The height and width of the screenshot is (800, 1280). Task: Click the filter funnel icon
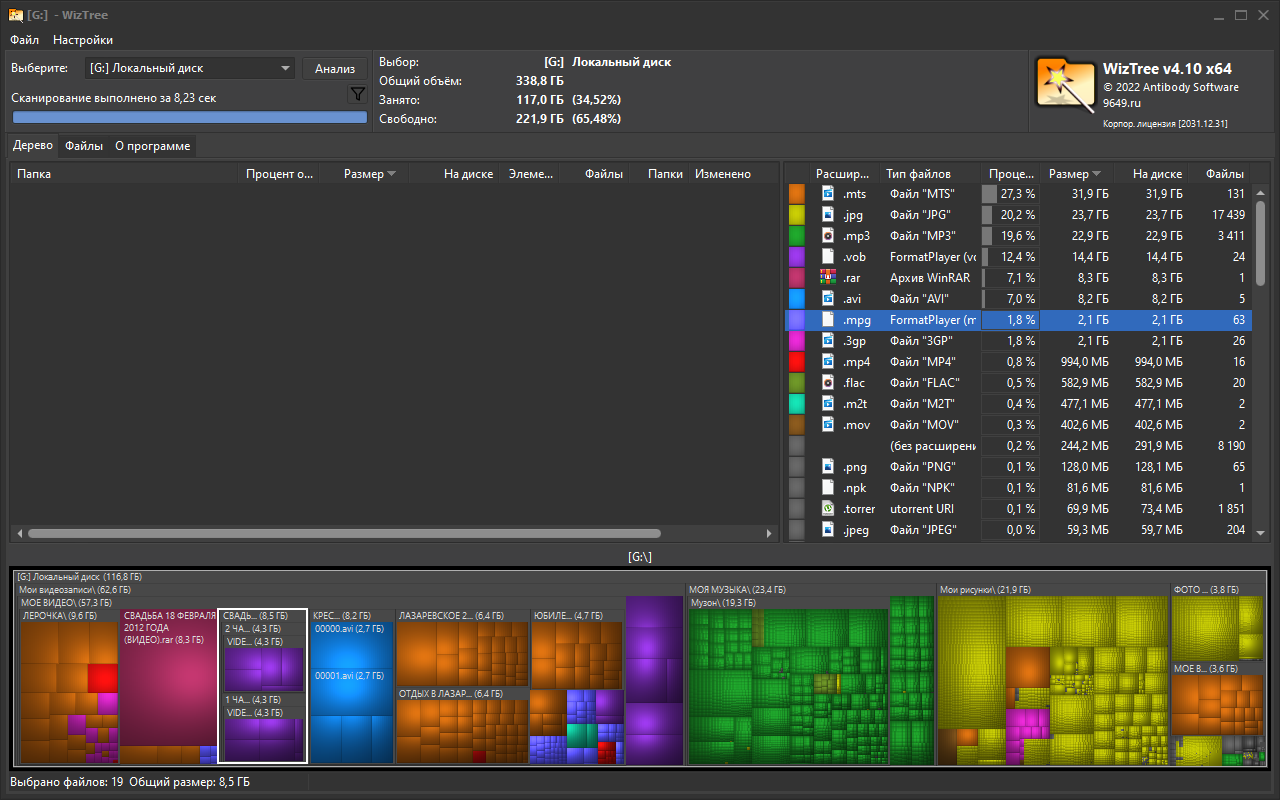pyautogui.click(x=358, y=94)
